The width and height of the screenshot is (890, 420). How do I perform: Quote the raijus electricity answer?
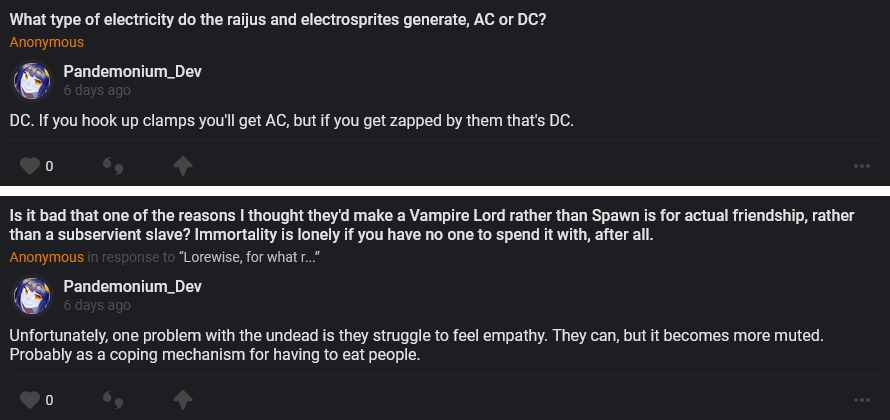pyautogui.click(x=113, y=166)
